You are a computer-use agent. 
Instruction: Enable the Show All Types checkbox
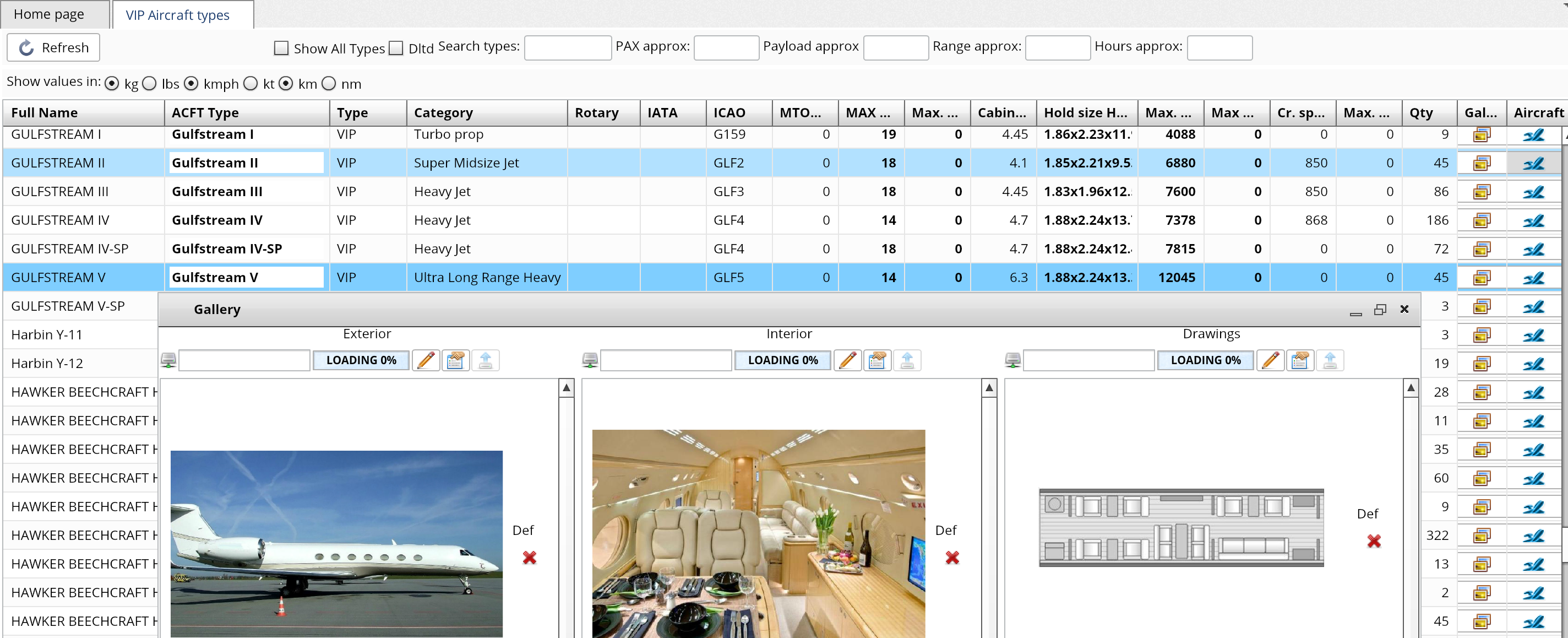281,48
